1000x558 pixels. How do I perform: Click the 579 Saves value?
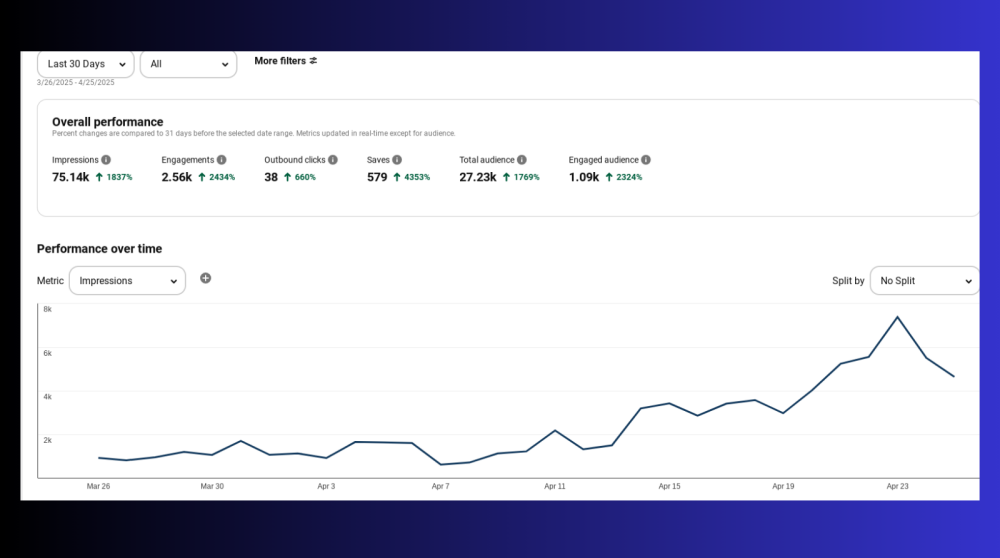coord(377,177)
